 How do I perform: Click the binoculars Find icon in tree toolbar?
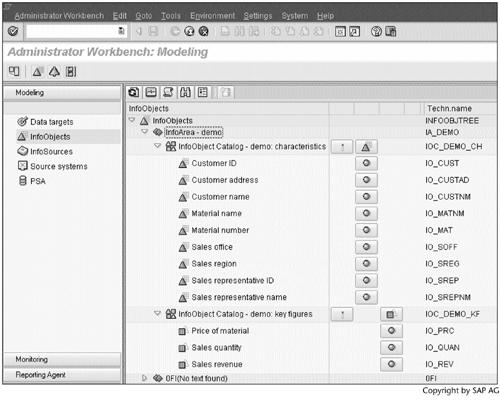185,92
